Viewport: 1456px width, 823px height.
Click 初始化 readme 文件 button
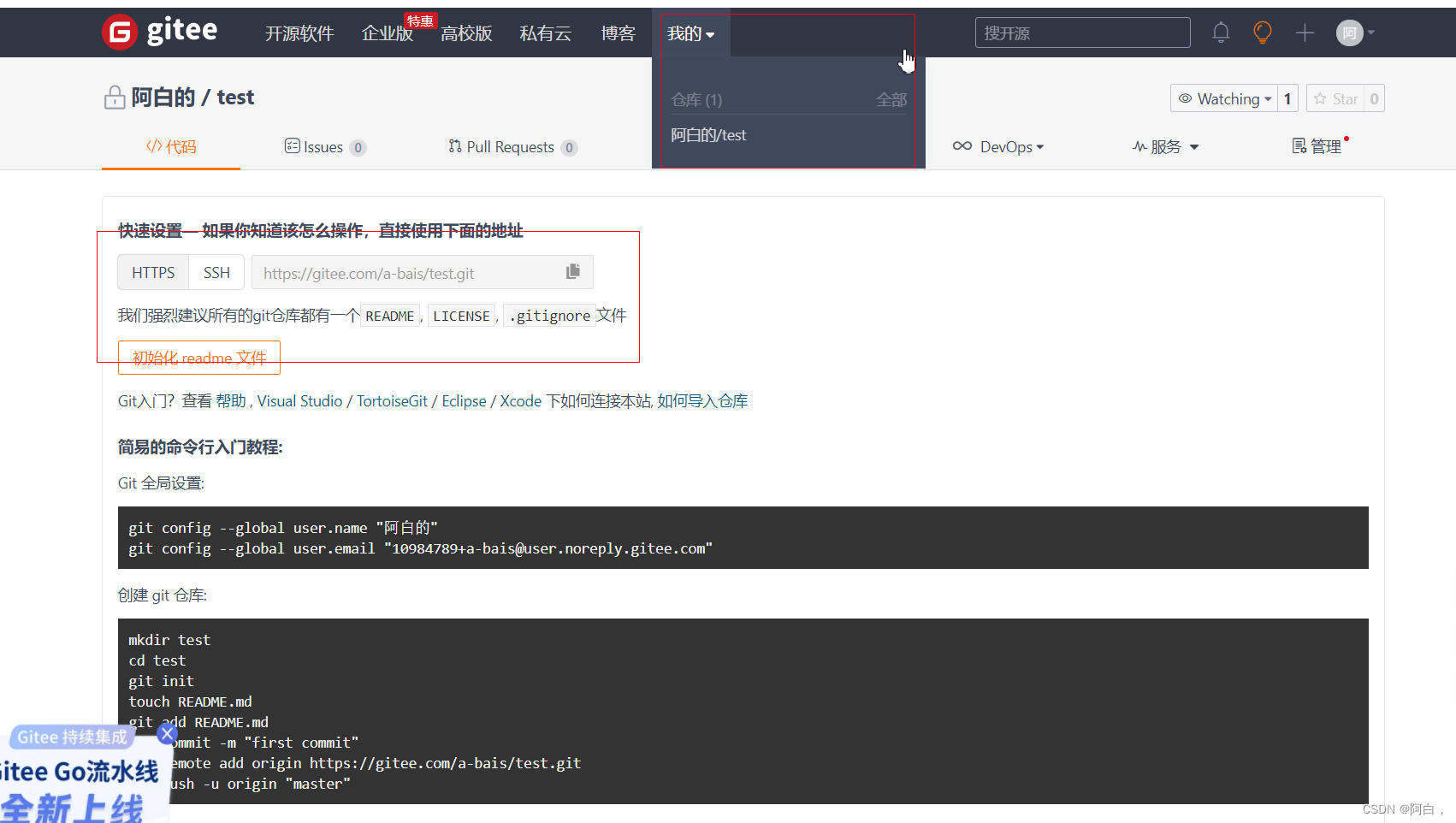pos(199,358)
